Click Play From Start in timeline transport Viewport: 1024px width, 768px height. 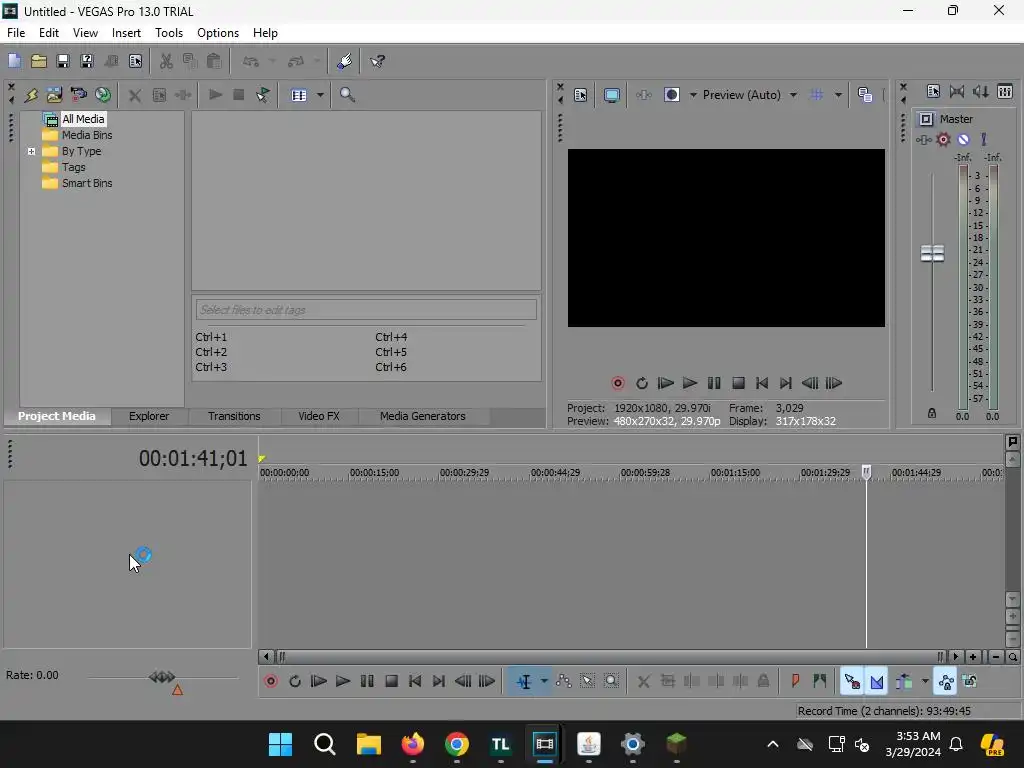(x=319, y=682)
